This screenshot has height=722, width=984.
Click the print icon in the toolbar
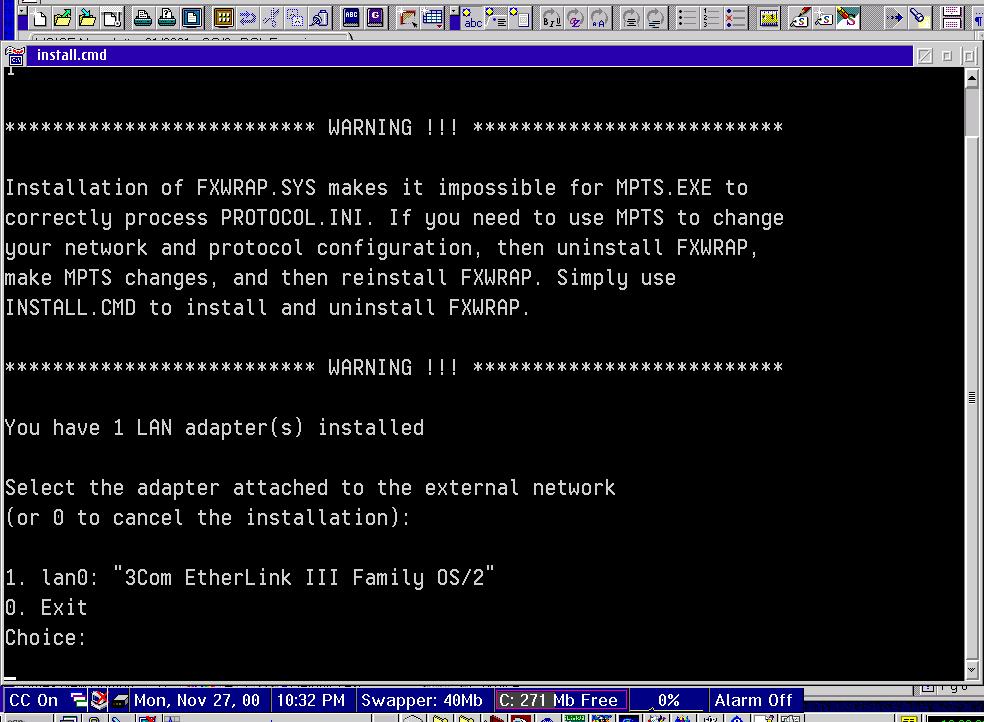click(143, 17)
